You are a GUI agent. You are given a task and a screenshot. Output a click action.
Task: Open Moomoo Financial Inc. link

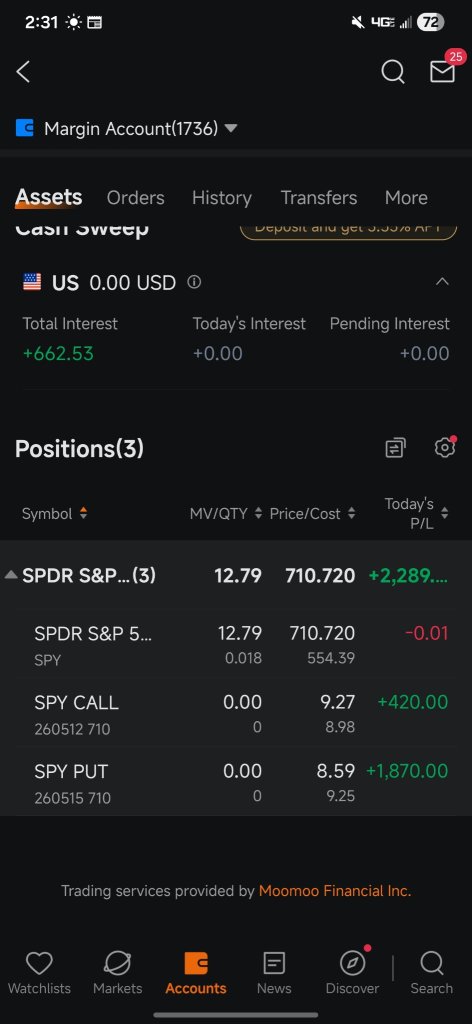pyautogui.click(x=335, y=891)
